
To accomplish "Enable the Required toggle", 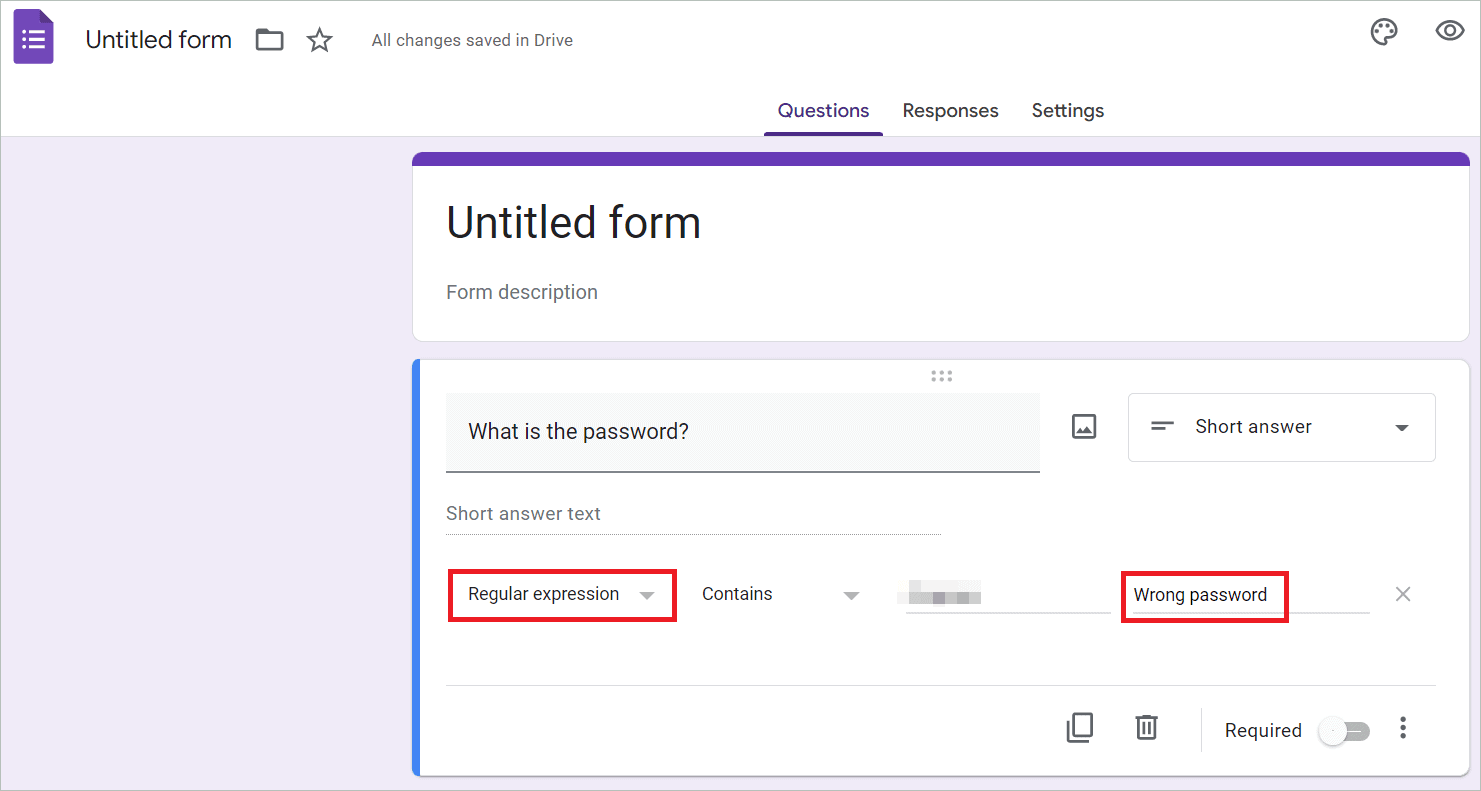I will click(x=1344, y=730).
